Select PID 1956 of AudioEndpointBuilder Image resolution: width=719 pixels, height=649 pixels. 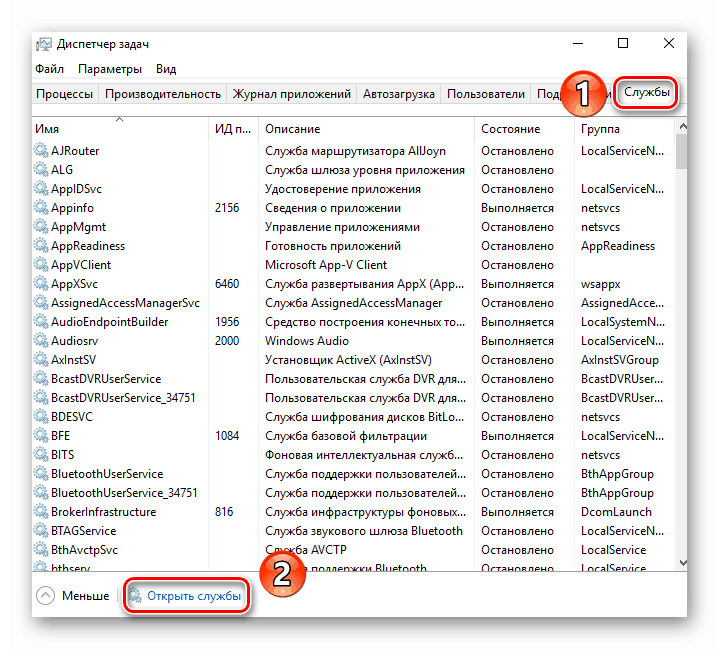pos(227,322)
